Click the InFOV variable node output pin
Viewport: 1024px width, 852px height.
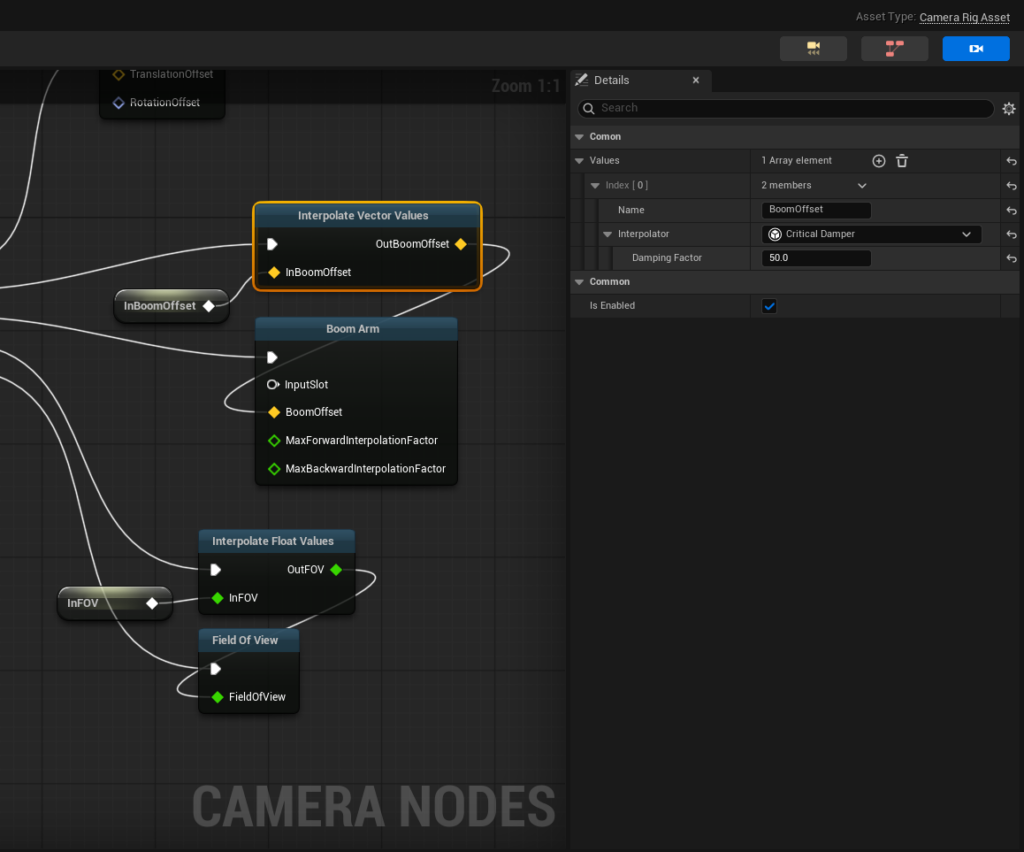(152, 603)
